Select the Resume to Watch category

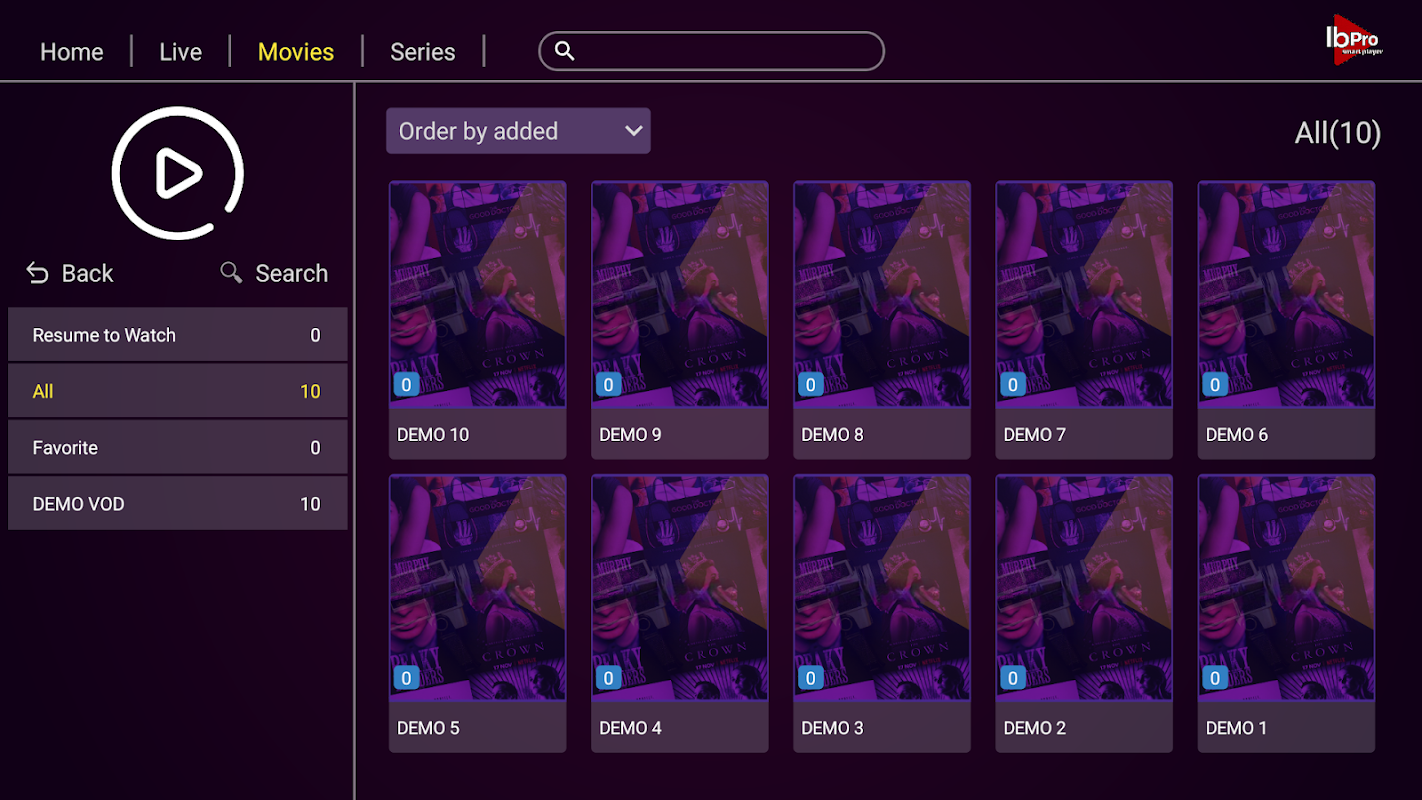click(x=178, y=335)
